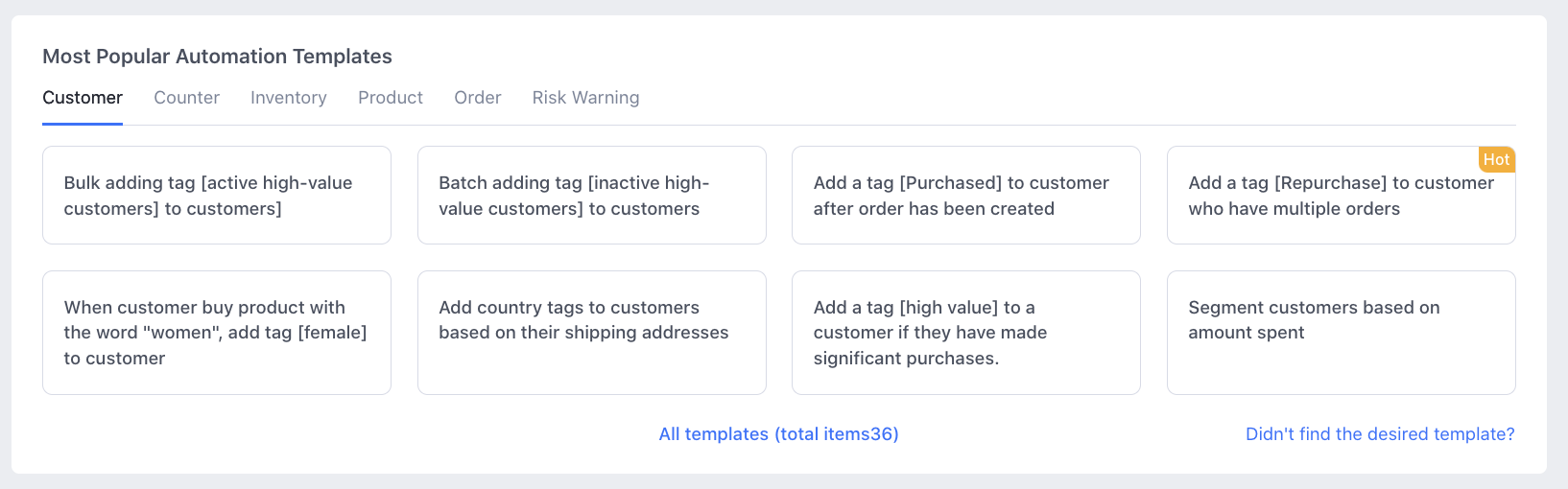The height and width of the screenshot is (489, 1568).
Task: Go to the Product tab
Action: point(391,98)
